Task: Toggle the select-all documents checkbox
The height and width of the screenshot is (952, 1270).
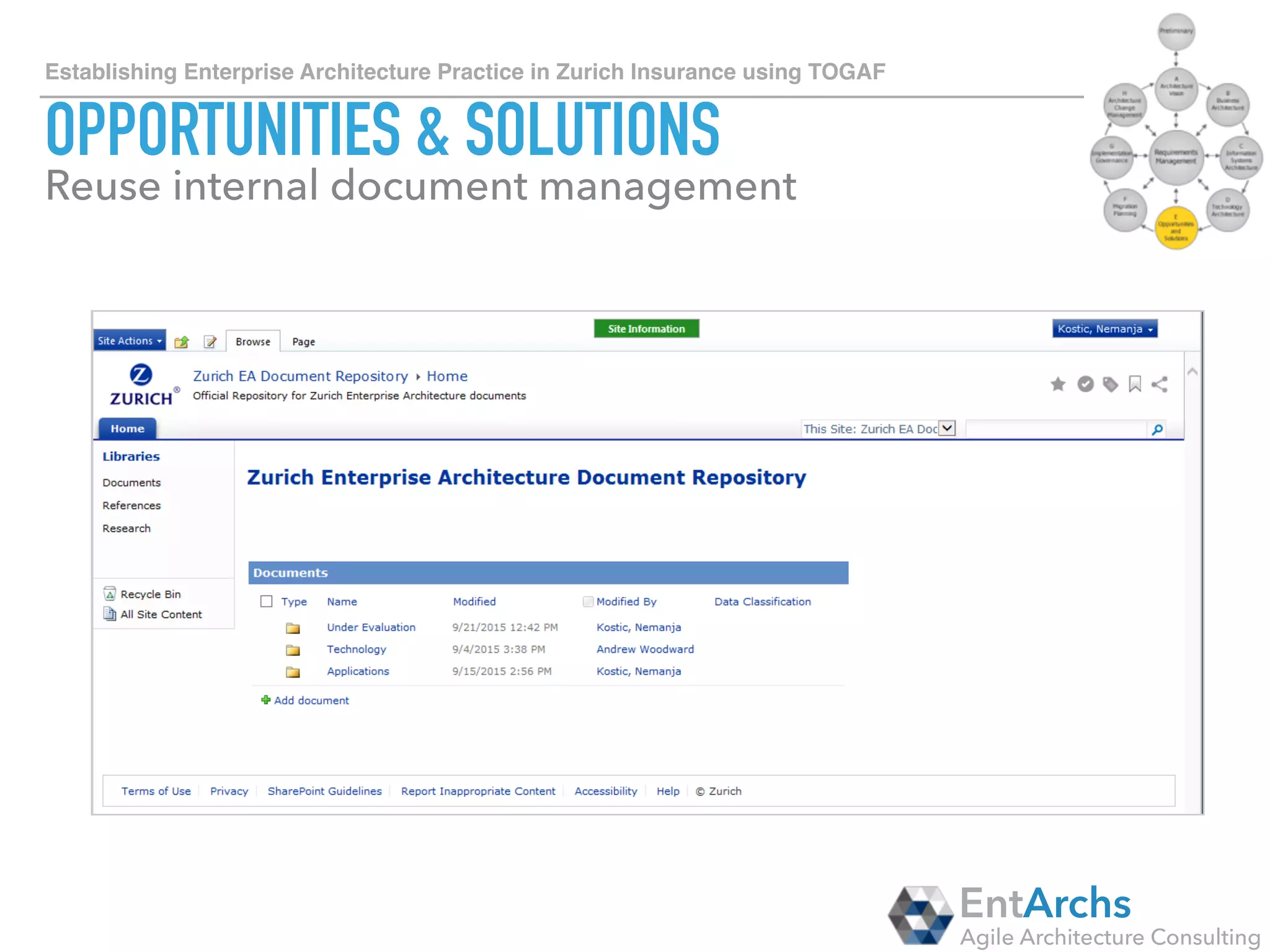Action: [x=267, y=602]
